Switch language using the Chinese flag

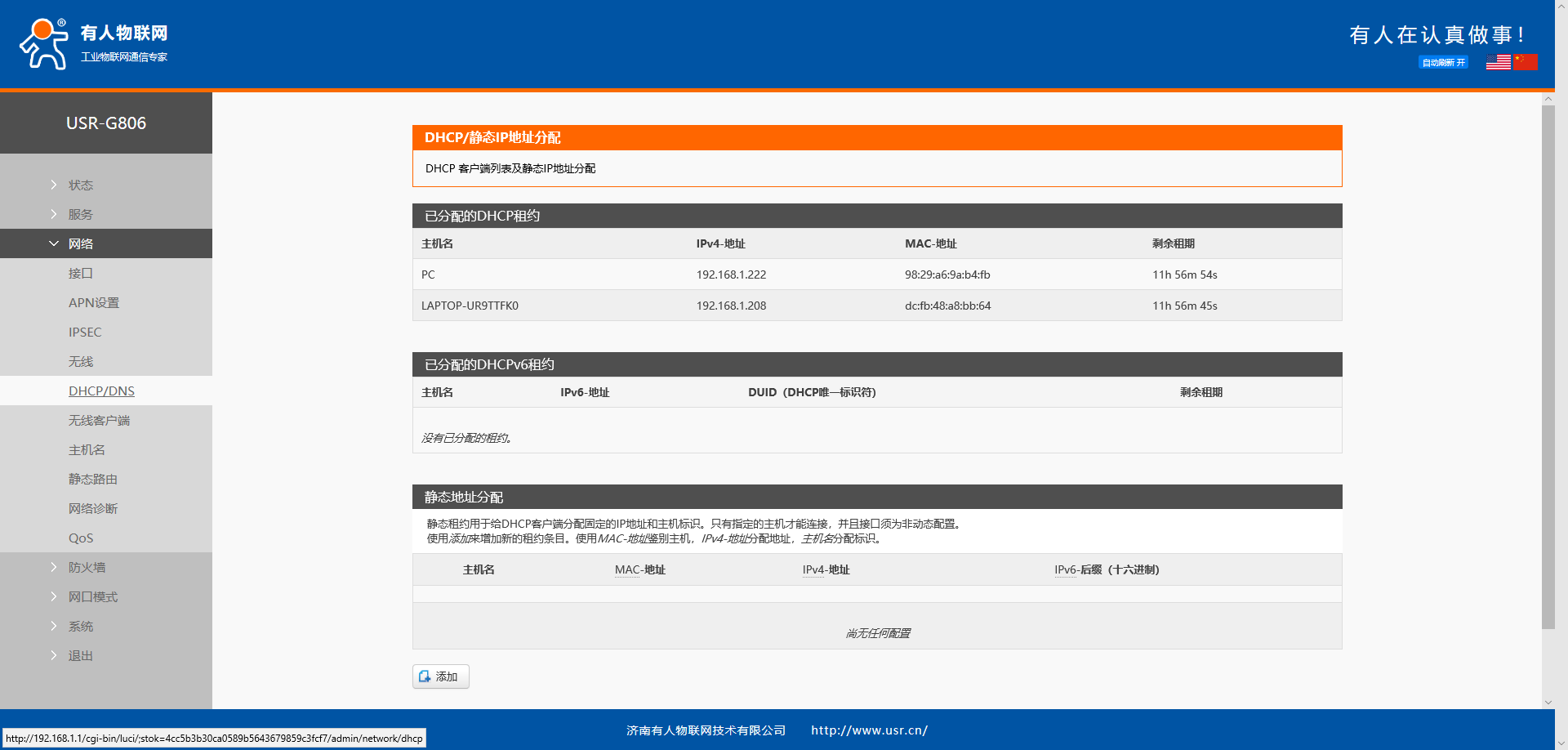[1525, 62]
